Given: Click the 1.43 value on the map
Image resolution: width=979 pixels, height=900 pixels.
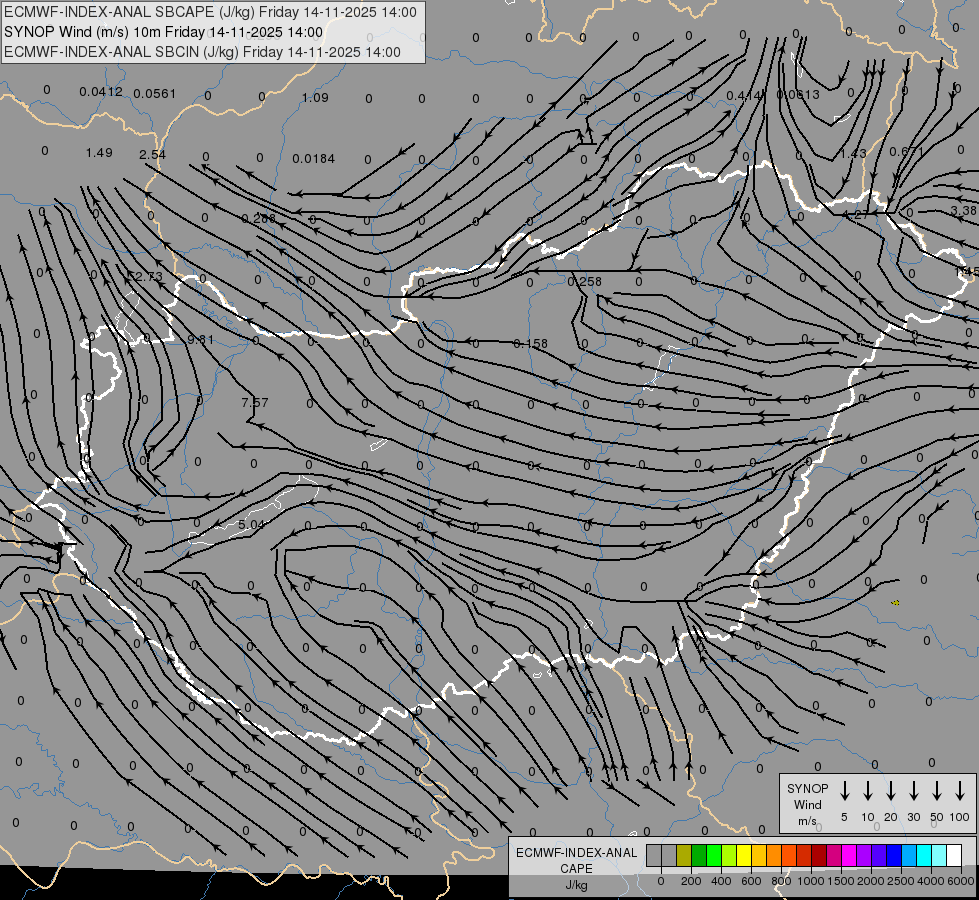Looking at the screenshot, I should click(853, 154).
